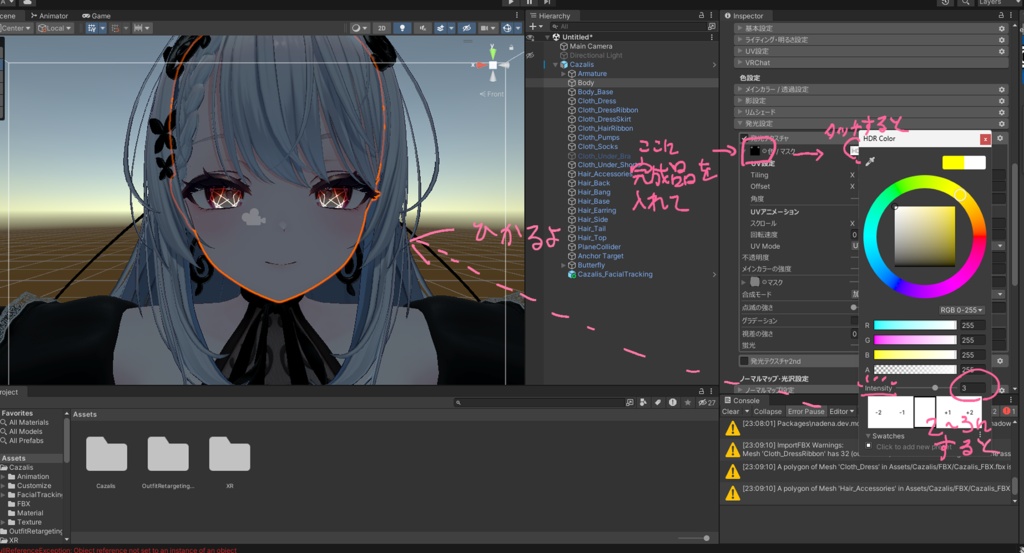Image resolution: width=1024 pixels, height=553 pixels.
Task: Click the black emission texture slot
Action: coord(754,151)
